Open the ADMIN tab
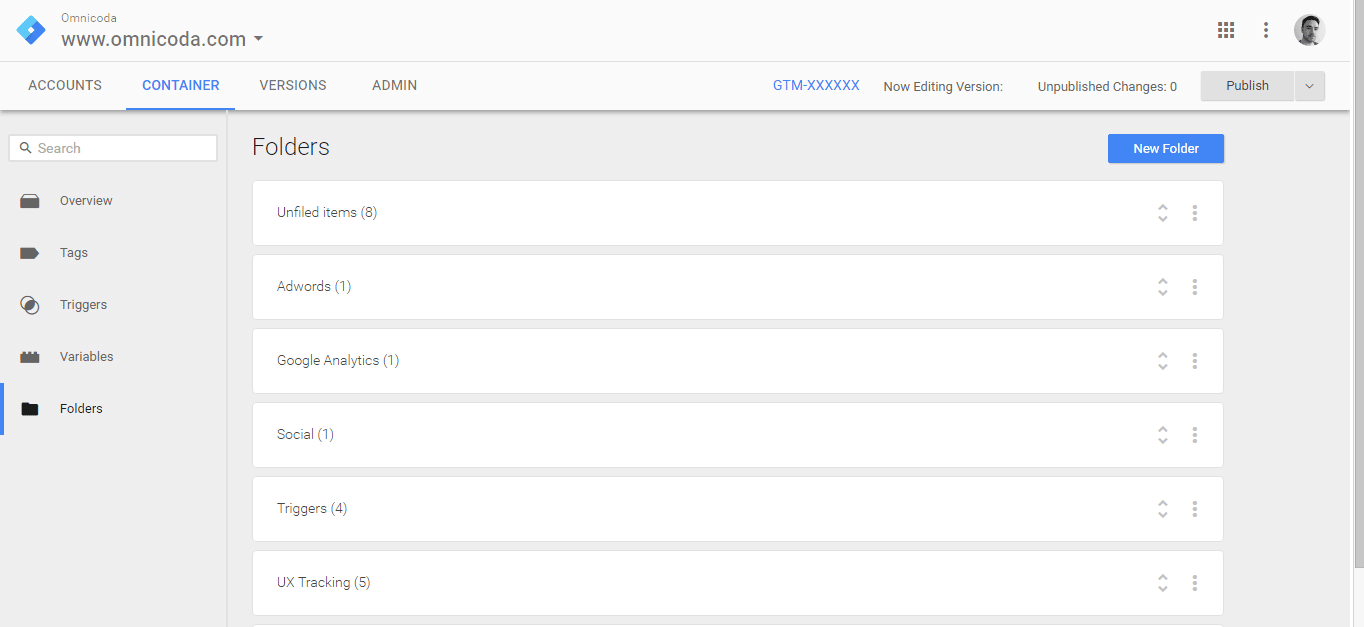Image resolution: width=1364 pixels, height=627 pixels. click(x=394, y=85)
